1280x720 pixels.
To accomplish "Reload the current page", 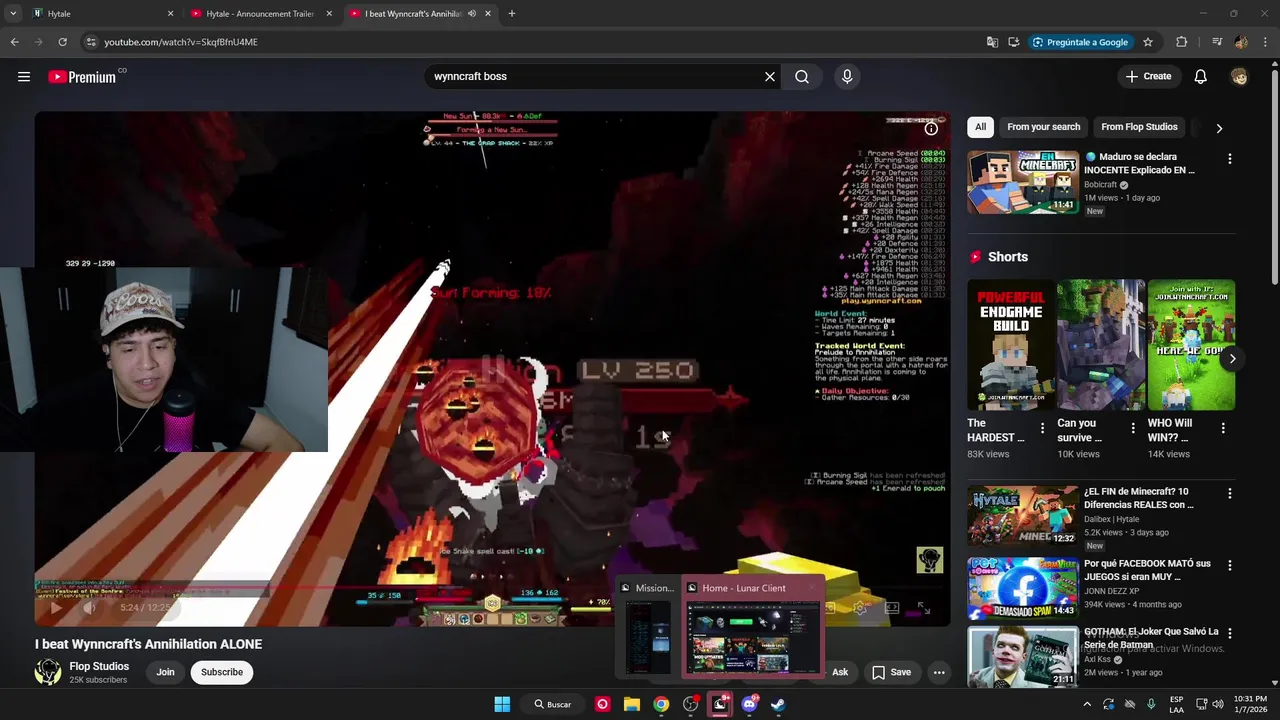I will click(62, 42).
